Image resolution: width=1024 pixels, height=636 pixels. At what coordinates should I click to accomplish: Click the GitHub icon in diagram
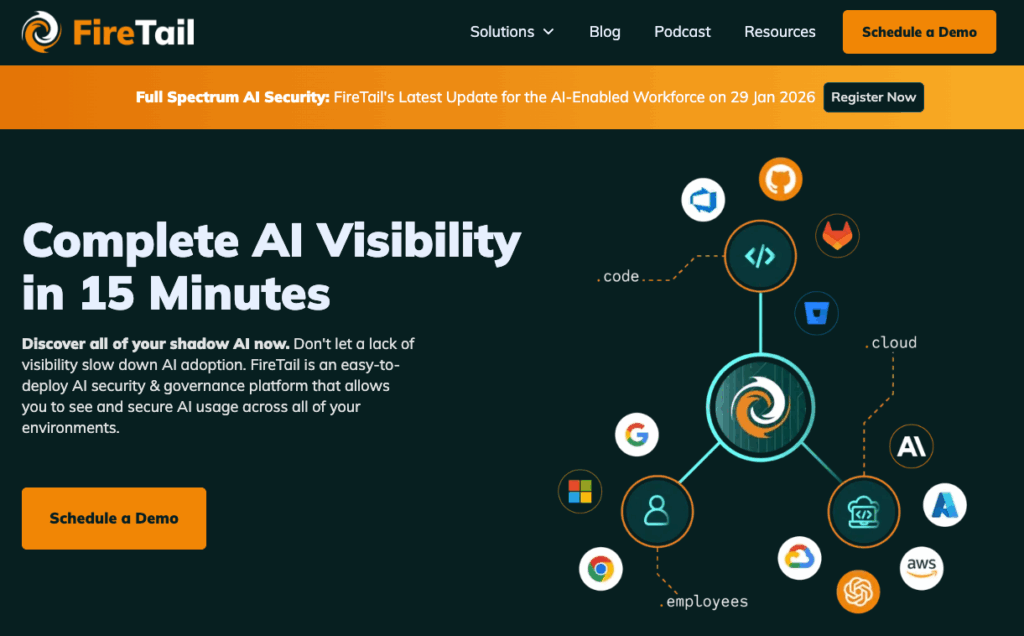pyautogui.click(x=780, y=180)
